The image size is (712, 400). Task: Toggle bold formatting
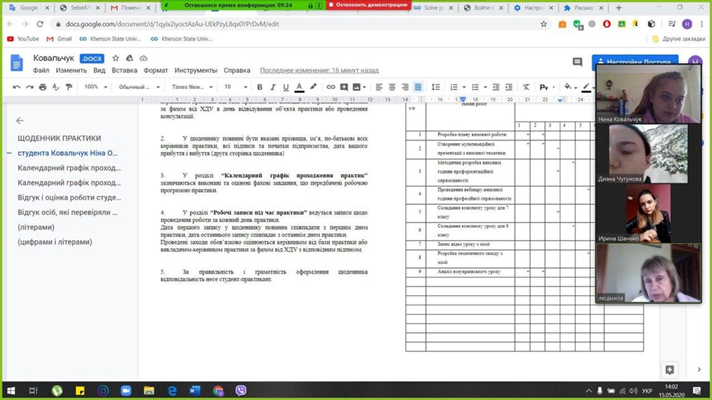pos(260,87)
